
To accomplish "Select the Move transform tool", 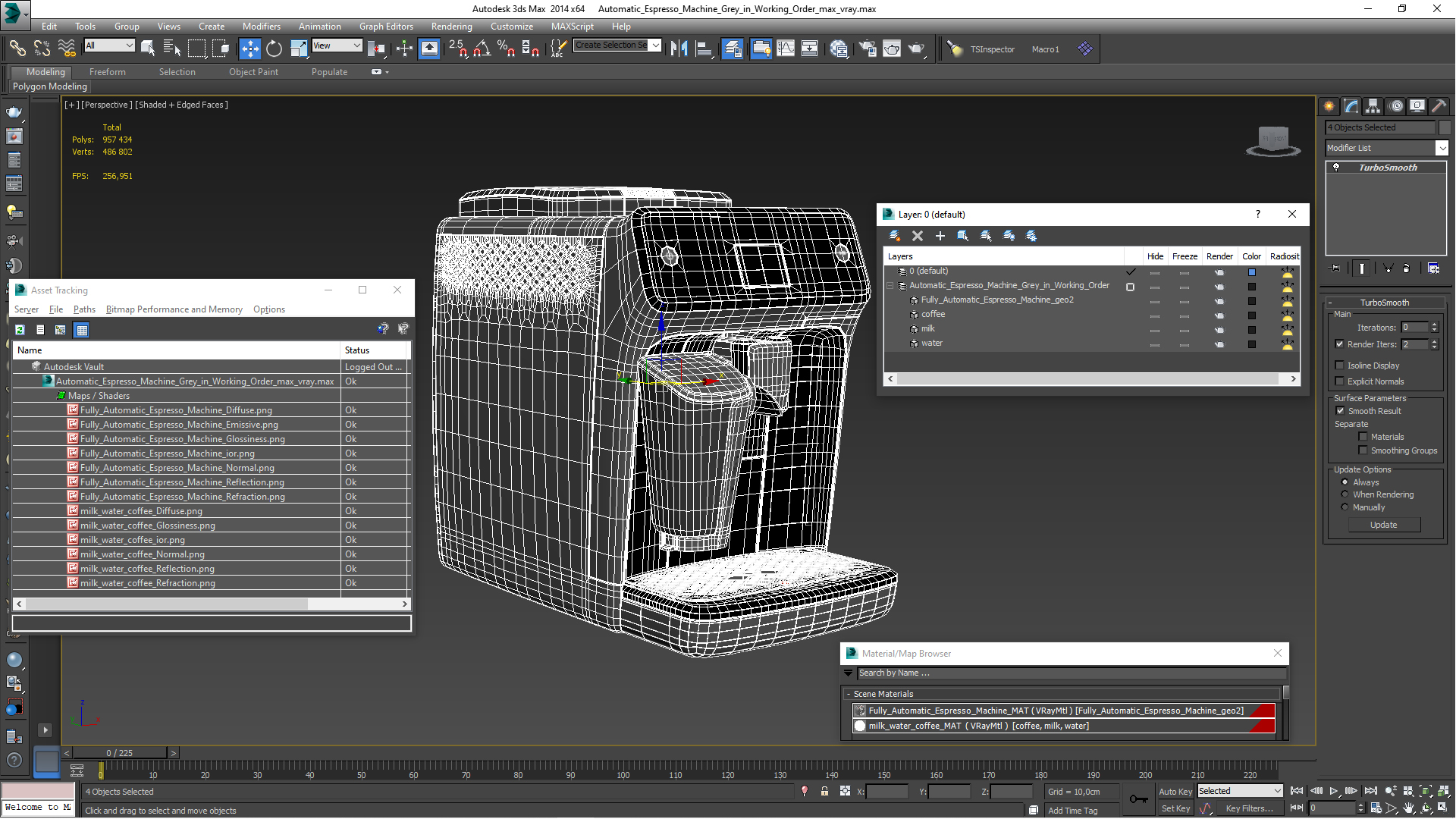I will coord(249,49).
